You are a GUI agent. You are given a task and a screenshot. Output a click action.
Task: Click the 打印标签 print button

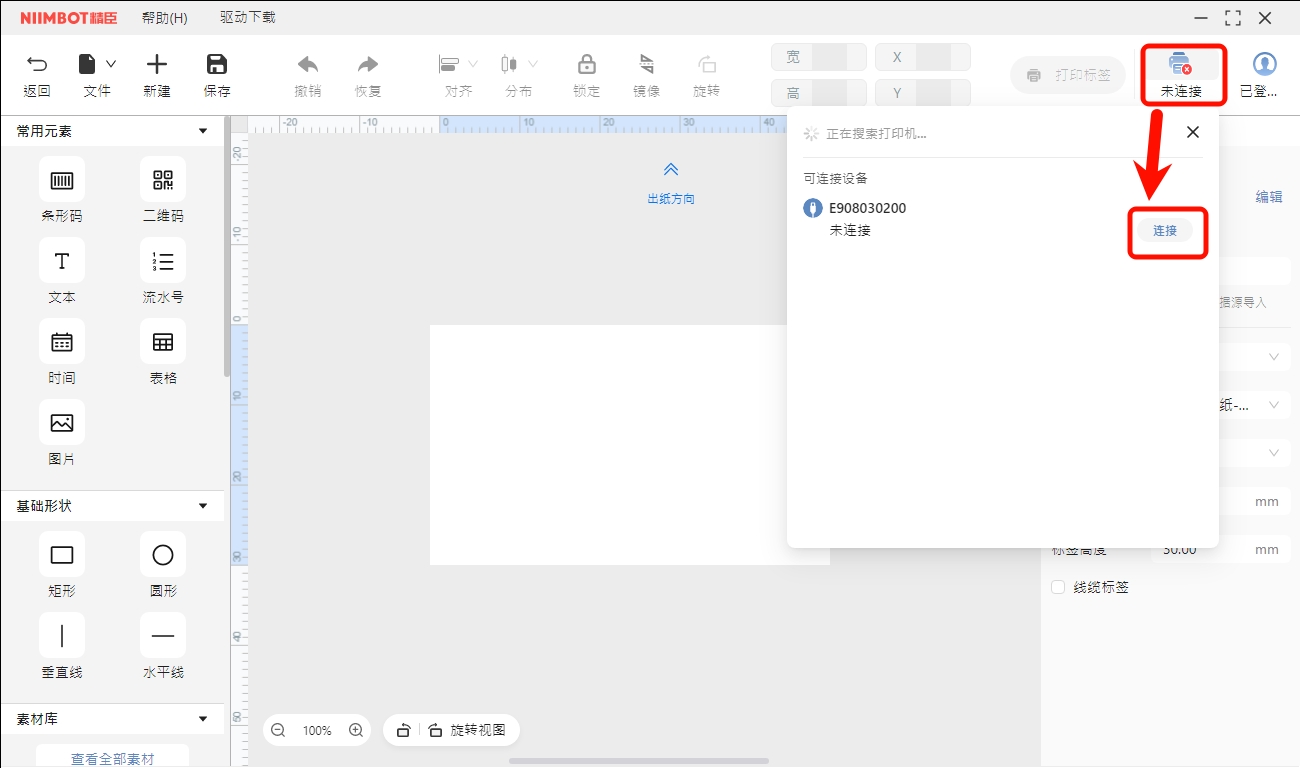[1068, 75]
